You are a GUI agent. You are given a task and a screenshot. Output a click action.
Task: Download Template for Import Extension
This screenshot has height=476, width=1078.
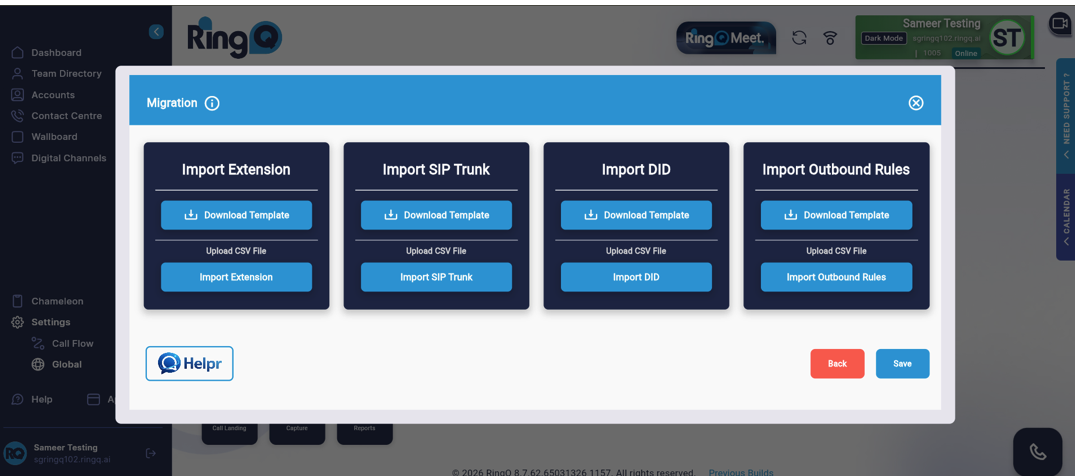tap(236, 215)
